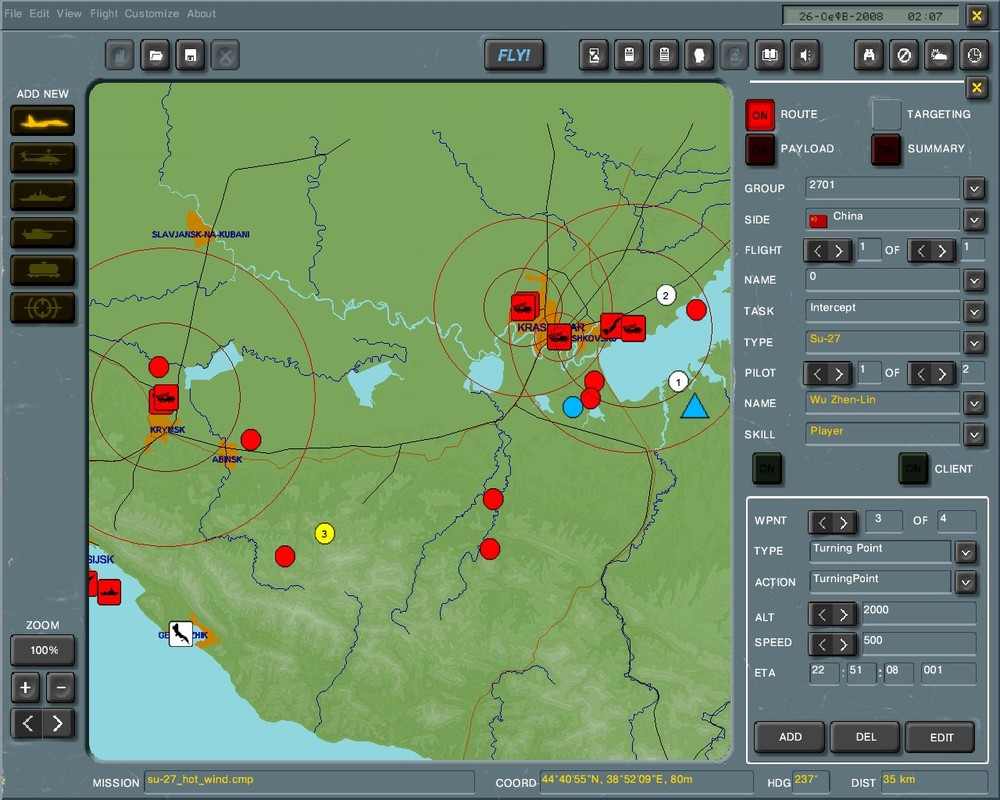Select the add new ship button
This screenshot has width=1000, height=800.
tap(43, 195)
